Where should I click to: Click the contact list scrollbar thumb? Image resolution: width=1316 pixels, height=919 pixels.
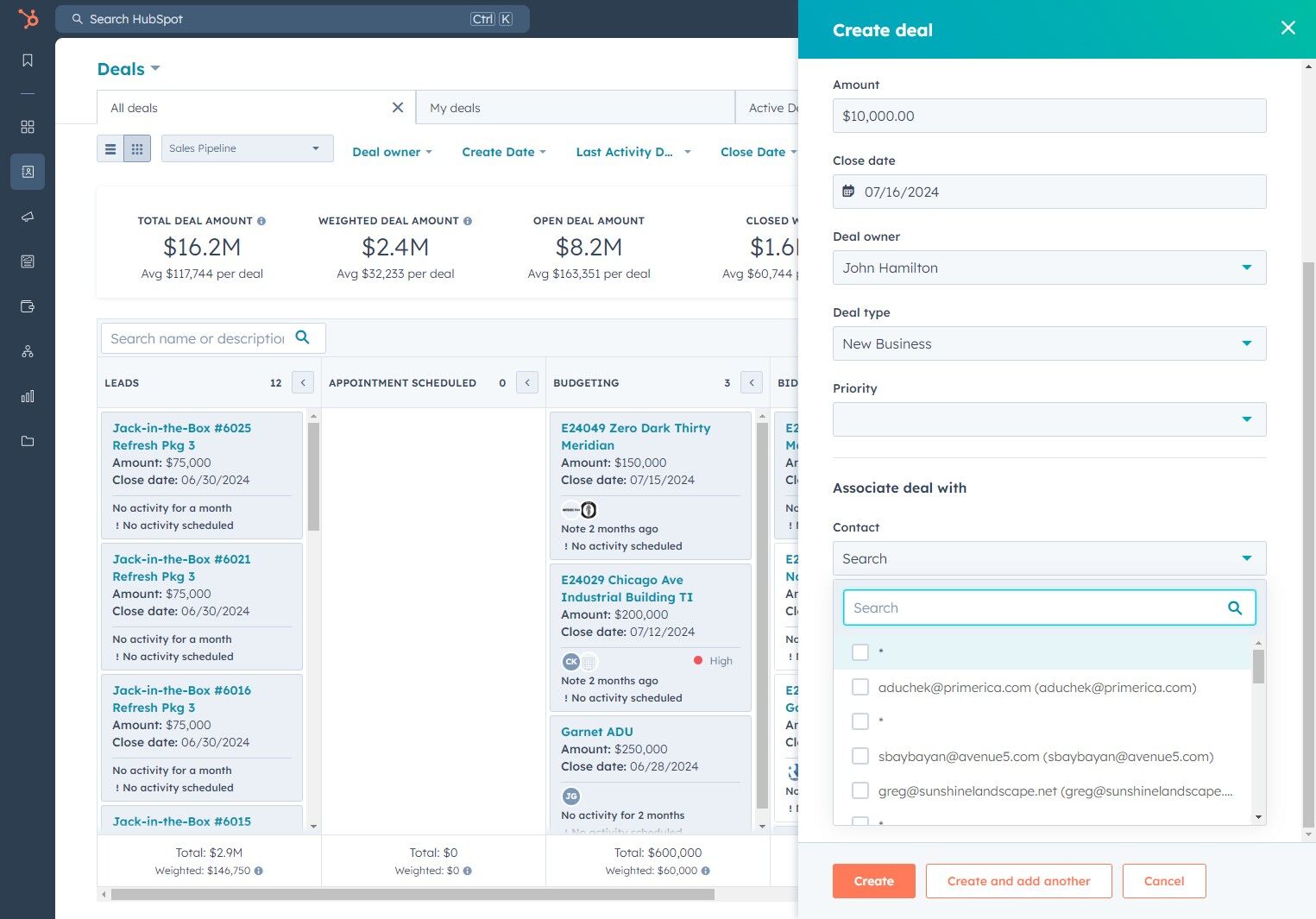(x=1258, y=666)
